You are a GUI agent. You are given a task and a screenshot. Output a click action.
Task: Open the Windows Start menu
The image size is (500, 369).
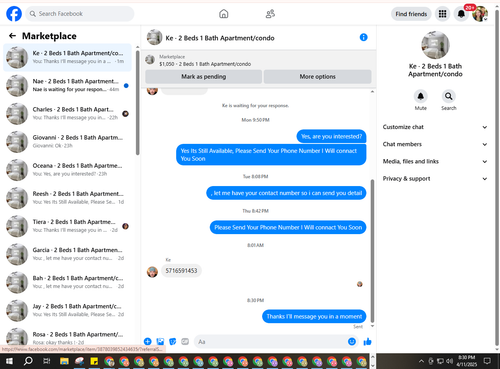(9, 361)
